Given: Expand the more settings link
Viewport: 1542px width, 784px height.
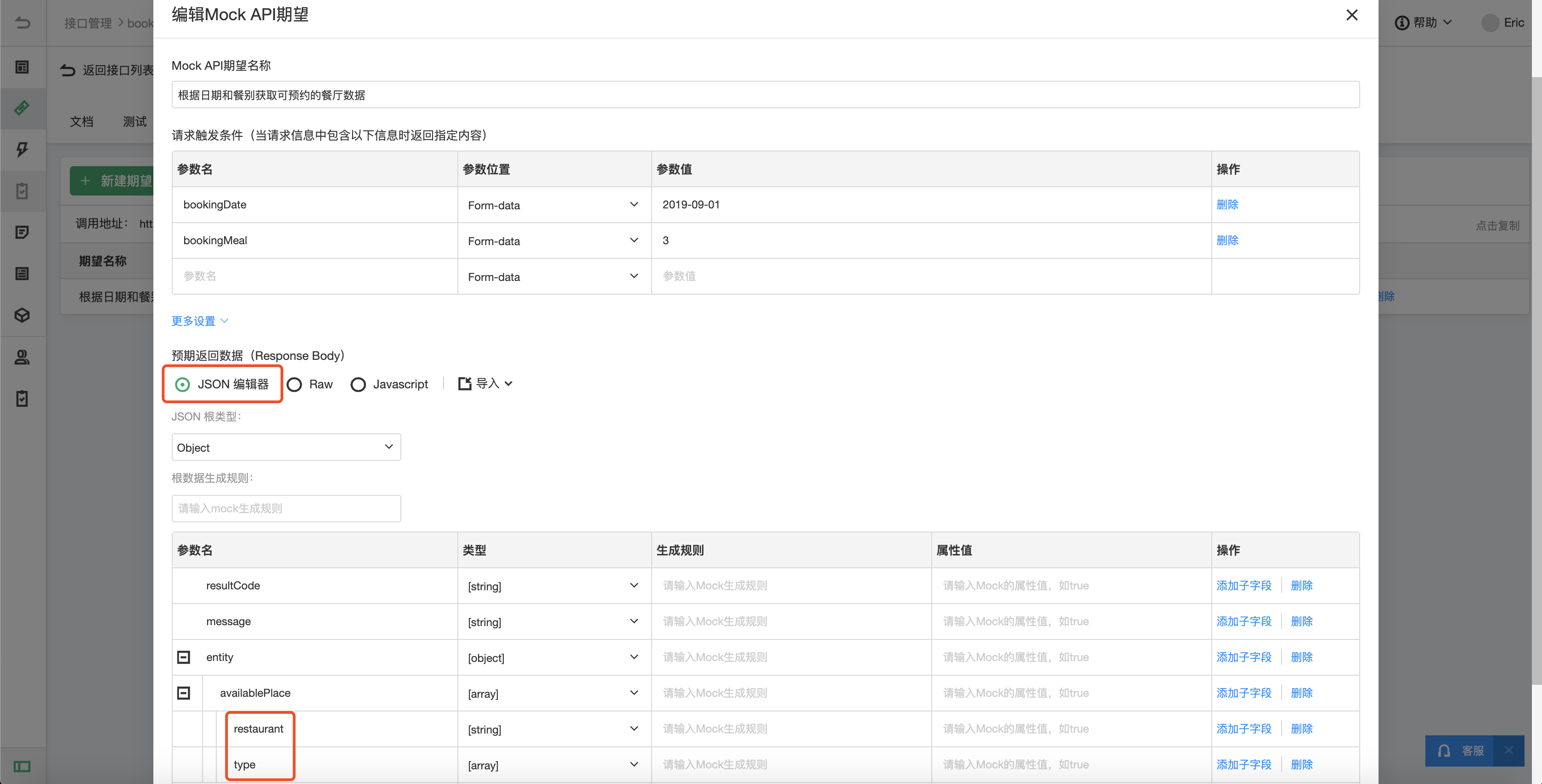Looking at the screenshot, I should pyautogui.click(x=200, y=321).
